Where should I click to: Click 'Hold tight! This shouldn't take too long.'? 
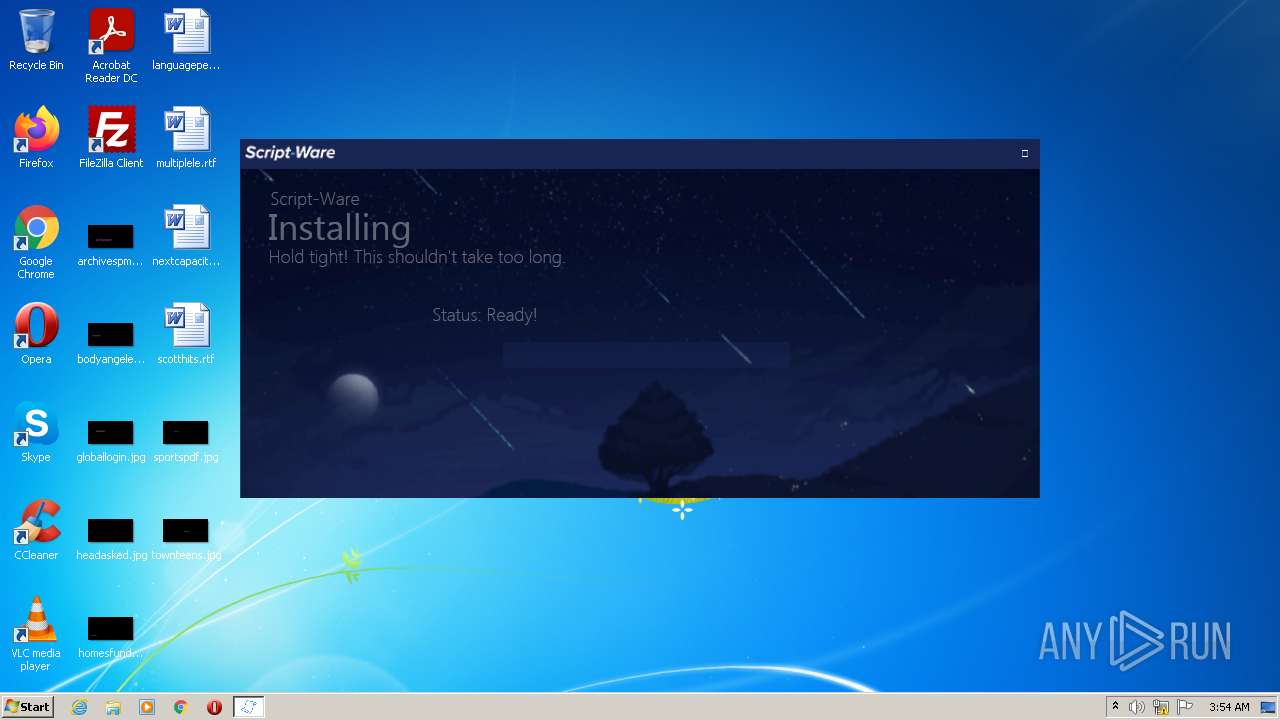417,257
